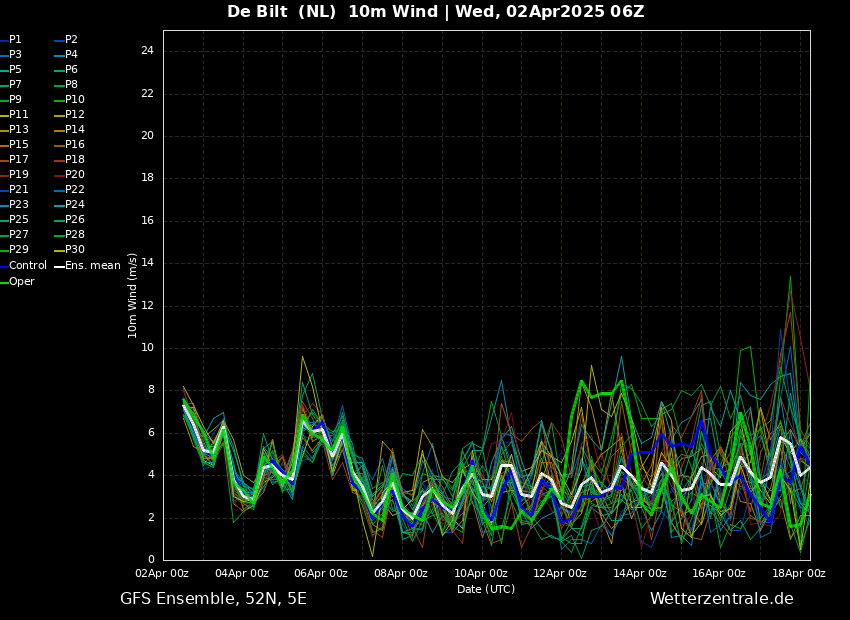Image resolution: width=850 pixels, height=620 pixels.
Task: Select the 18Apr 00z date tick label
Action: pyautogui.click(x=799, y=574)
